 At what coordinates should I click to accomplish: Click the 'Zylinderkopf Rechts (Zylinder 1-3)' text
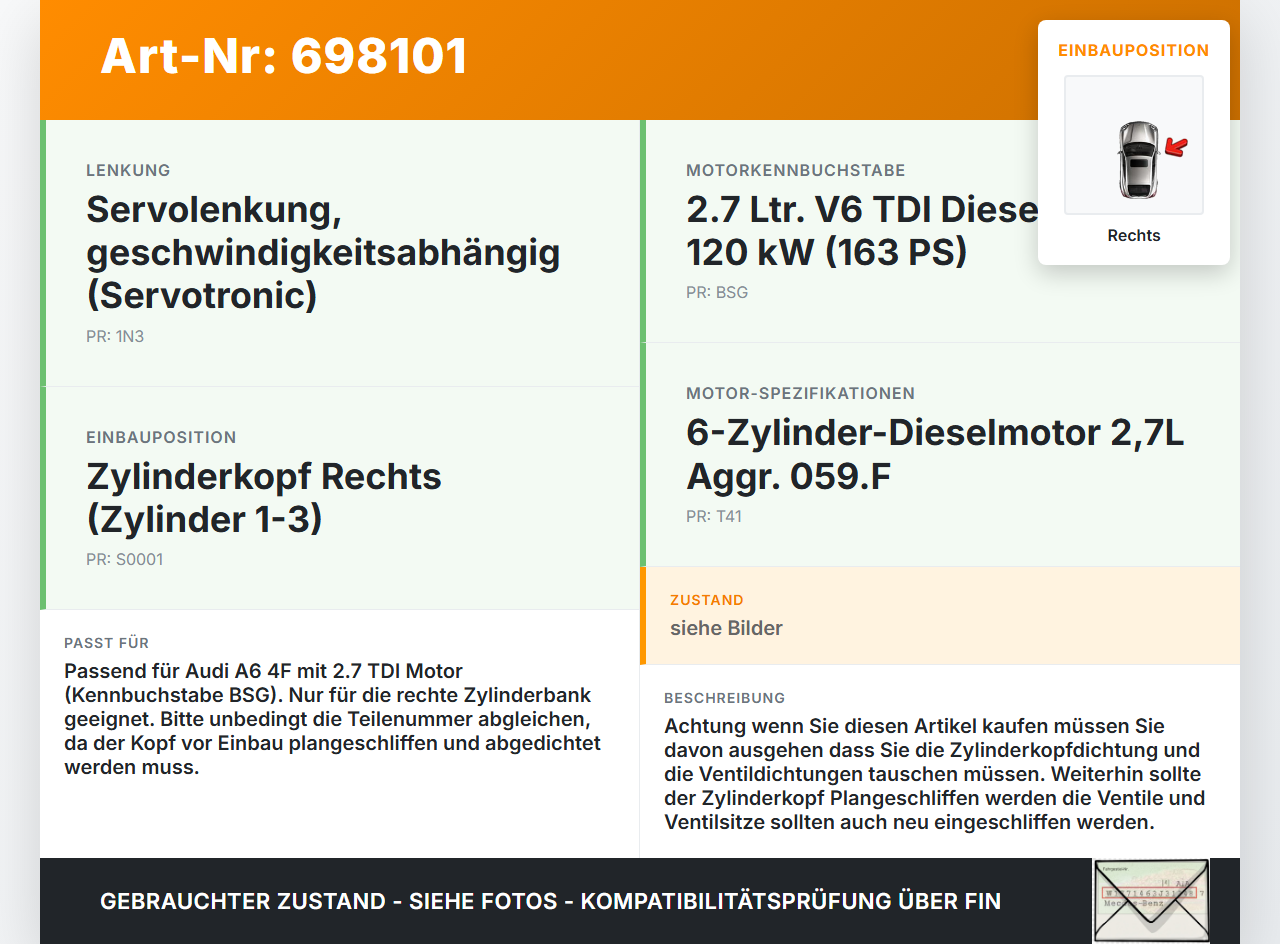264,498
